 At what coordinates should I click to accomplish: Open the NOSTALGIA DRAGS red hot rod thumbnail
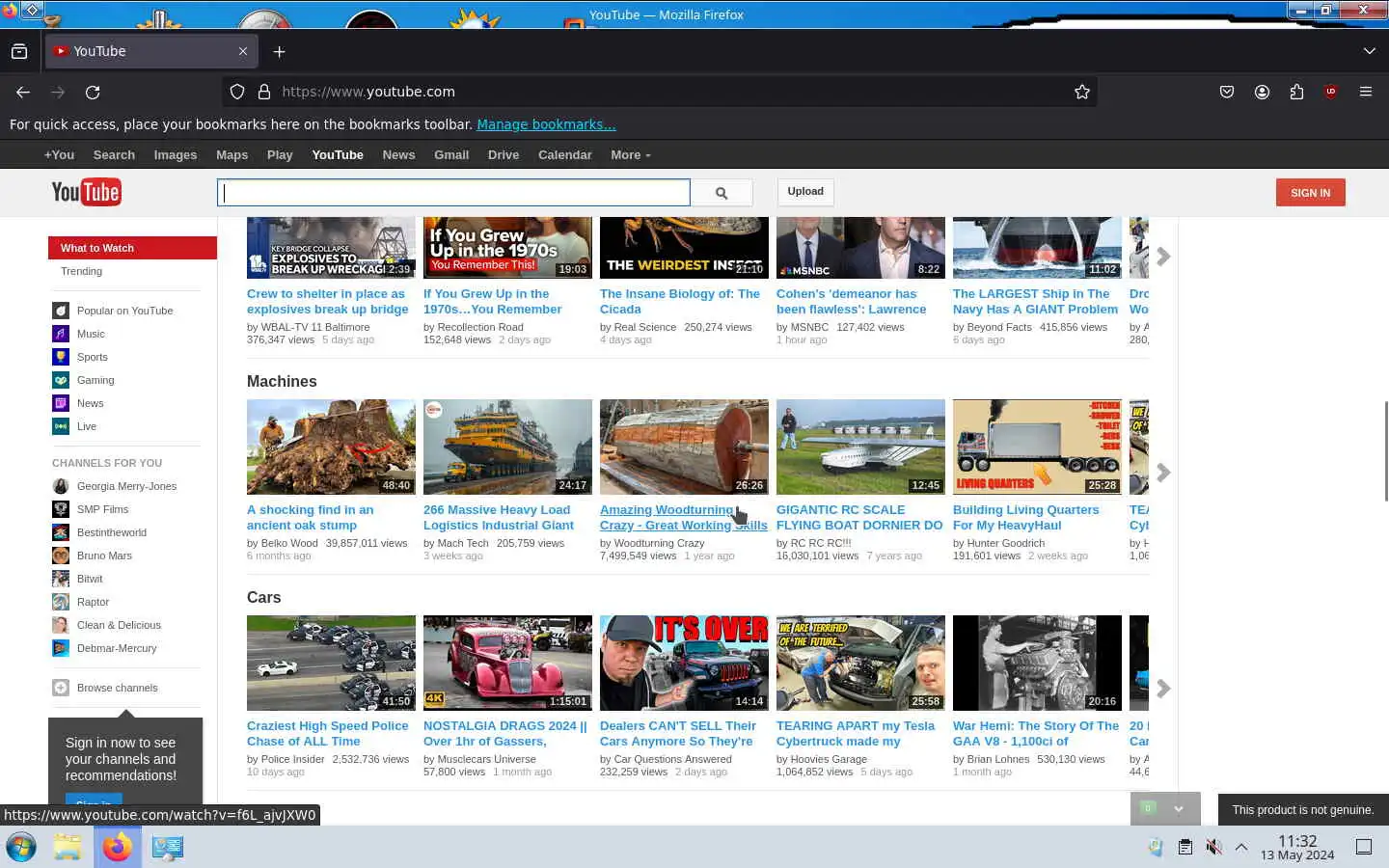(x=507, y=663)
